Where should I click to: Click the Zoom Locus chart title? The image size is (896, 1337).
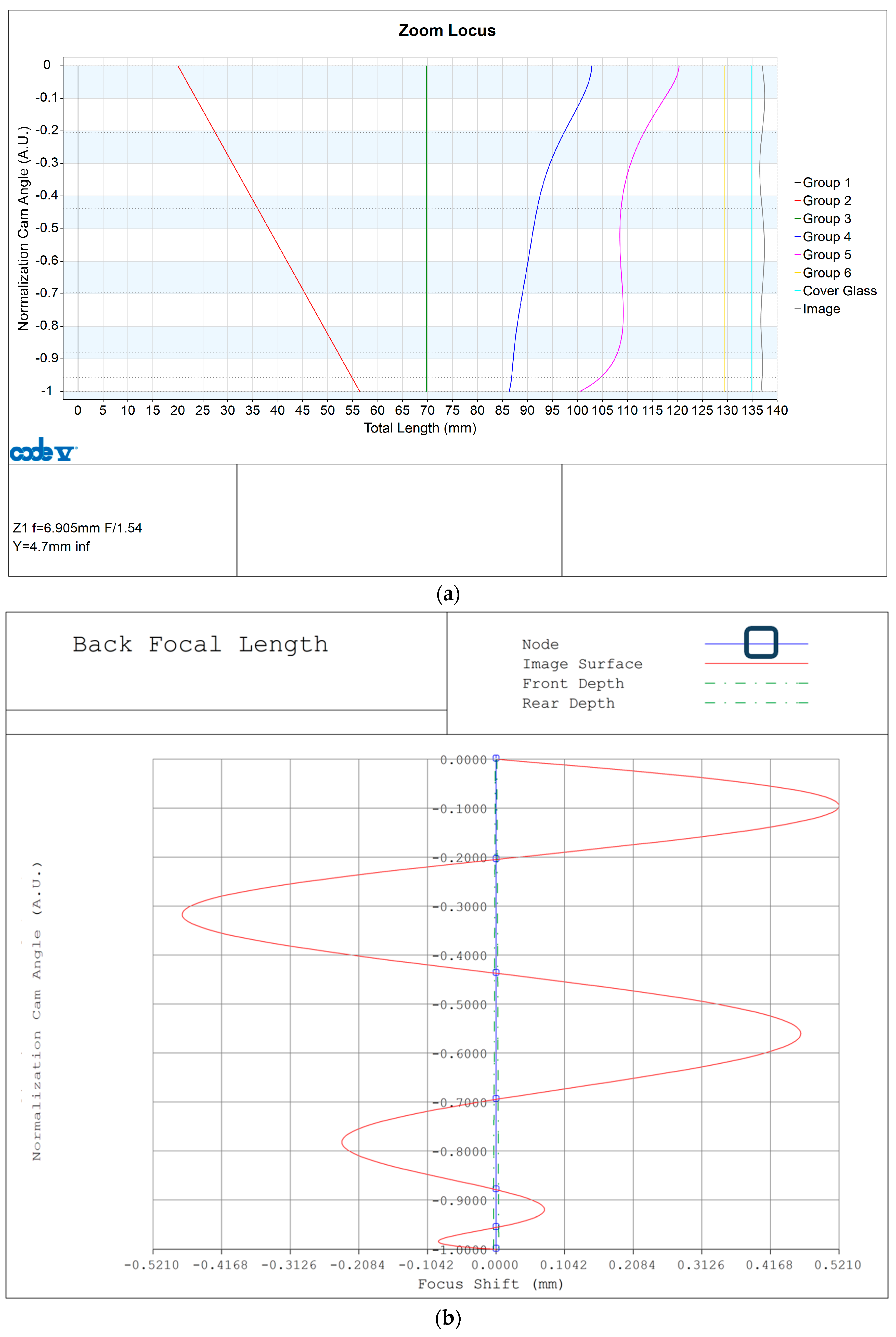point(447,30)
